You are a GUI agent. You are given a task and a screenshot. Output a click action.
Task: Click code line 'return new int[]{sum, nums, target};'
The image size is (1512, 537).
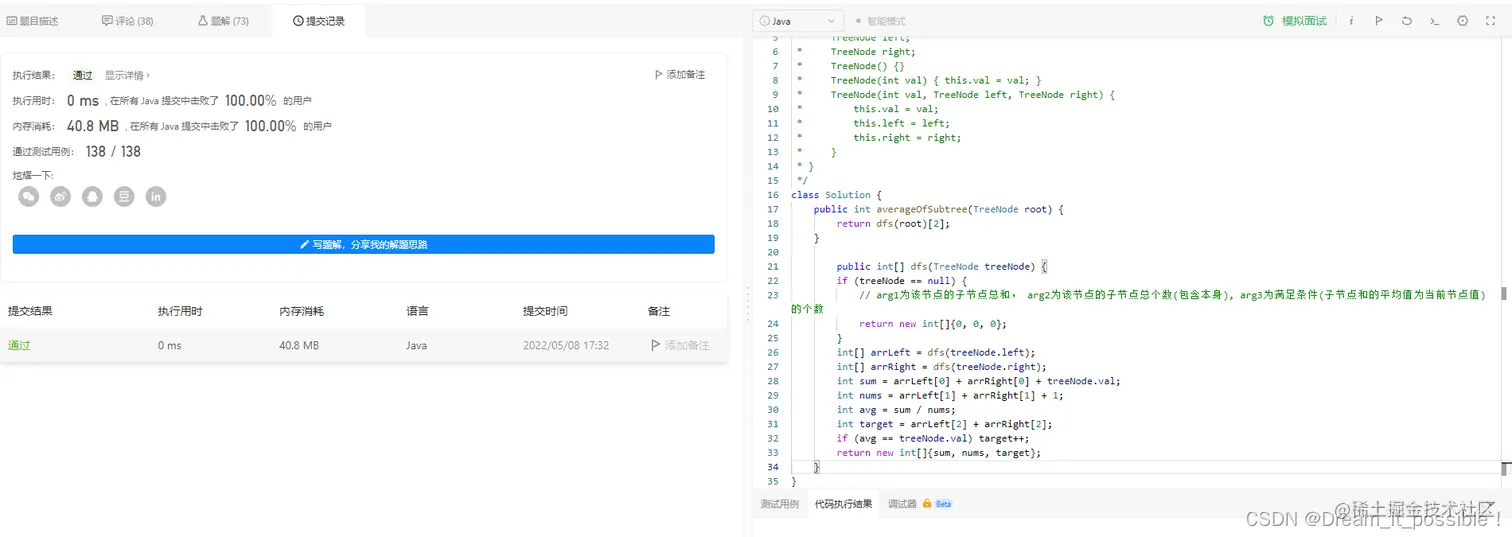point(939,453)
